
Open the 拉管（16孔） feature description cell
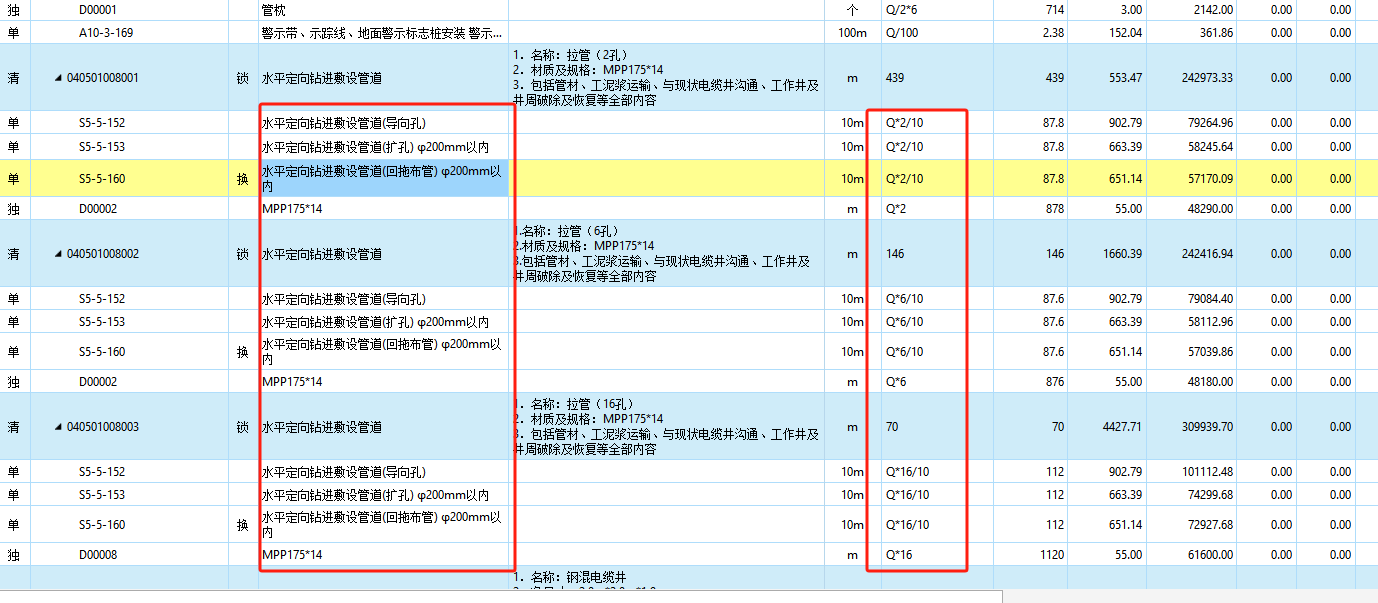(x=666, y=427)
